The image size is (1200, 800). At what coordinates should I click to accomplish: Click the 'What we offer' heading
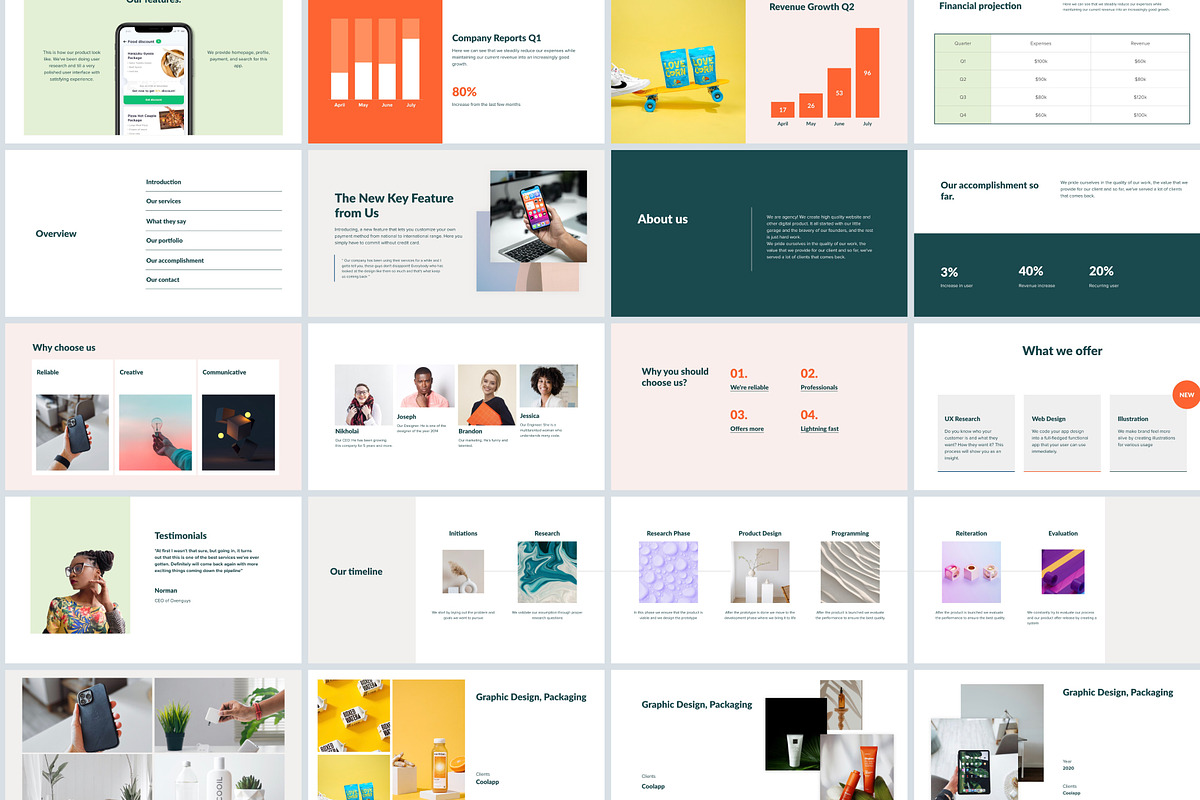click(1062, 351)
